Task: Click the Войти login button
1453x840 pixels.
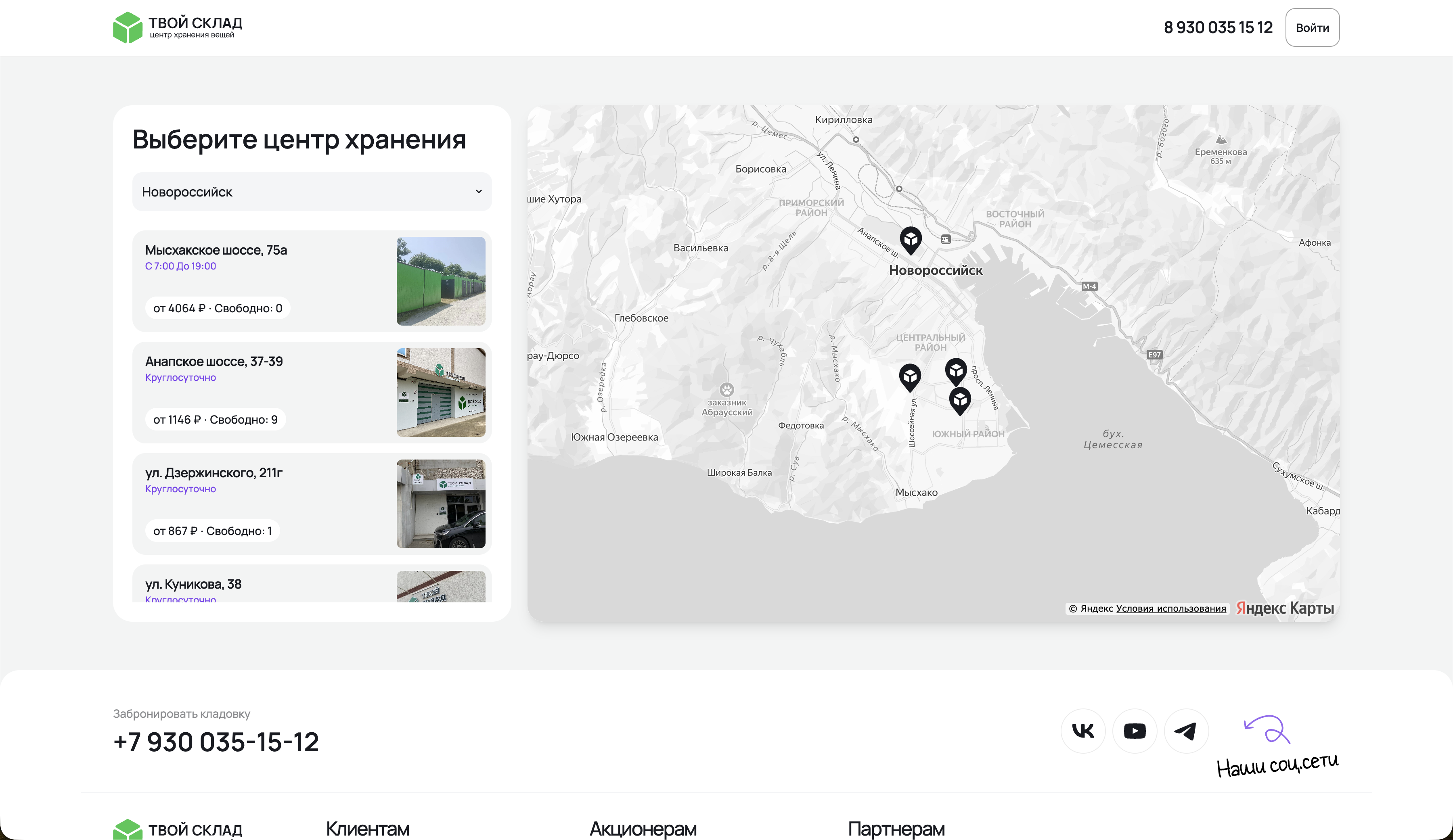Action: pos(1312,27)
